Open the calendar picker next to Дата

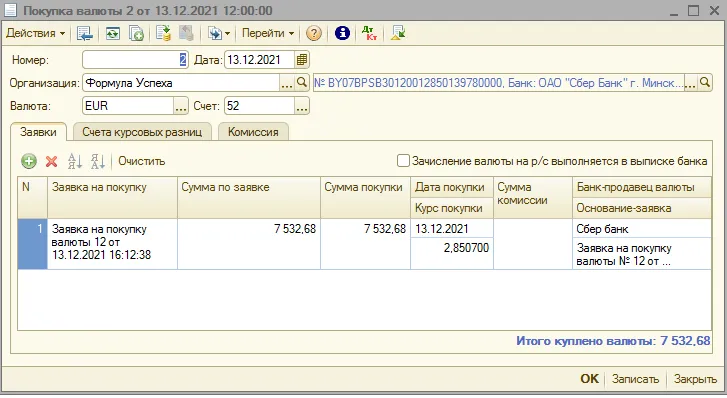click(302, 60)
